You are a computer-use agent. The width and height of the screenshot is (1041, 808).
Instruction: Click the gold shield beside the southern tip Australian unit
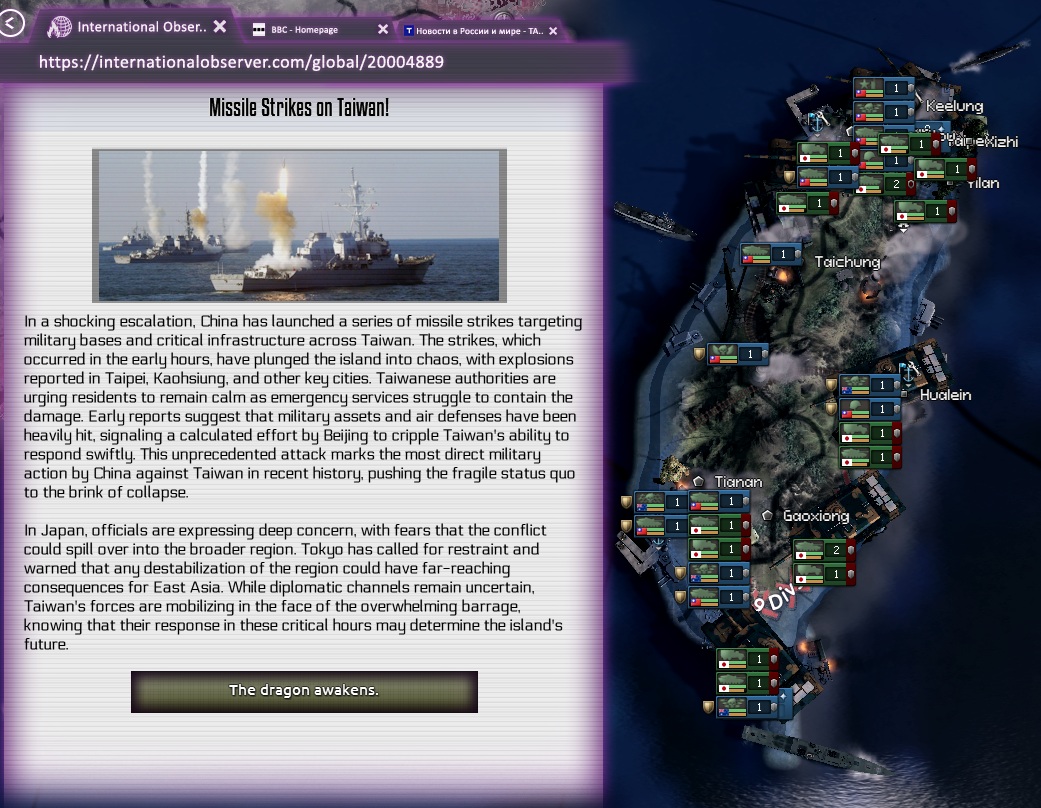point(708,707)
